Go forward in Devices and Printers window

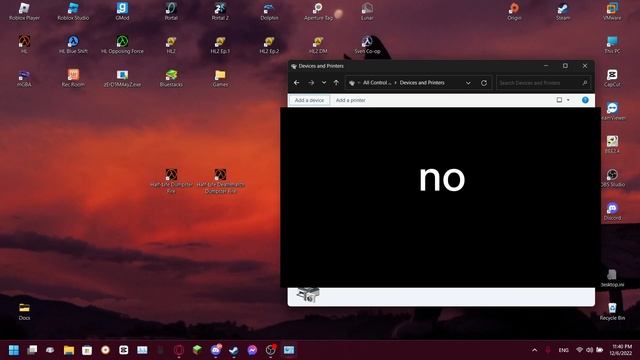coord(311,83)
